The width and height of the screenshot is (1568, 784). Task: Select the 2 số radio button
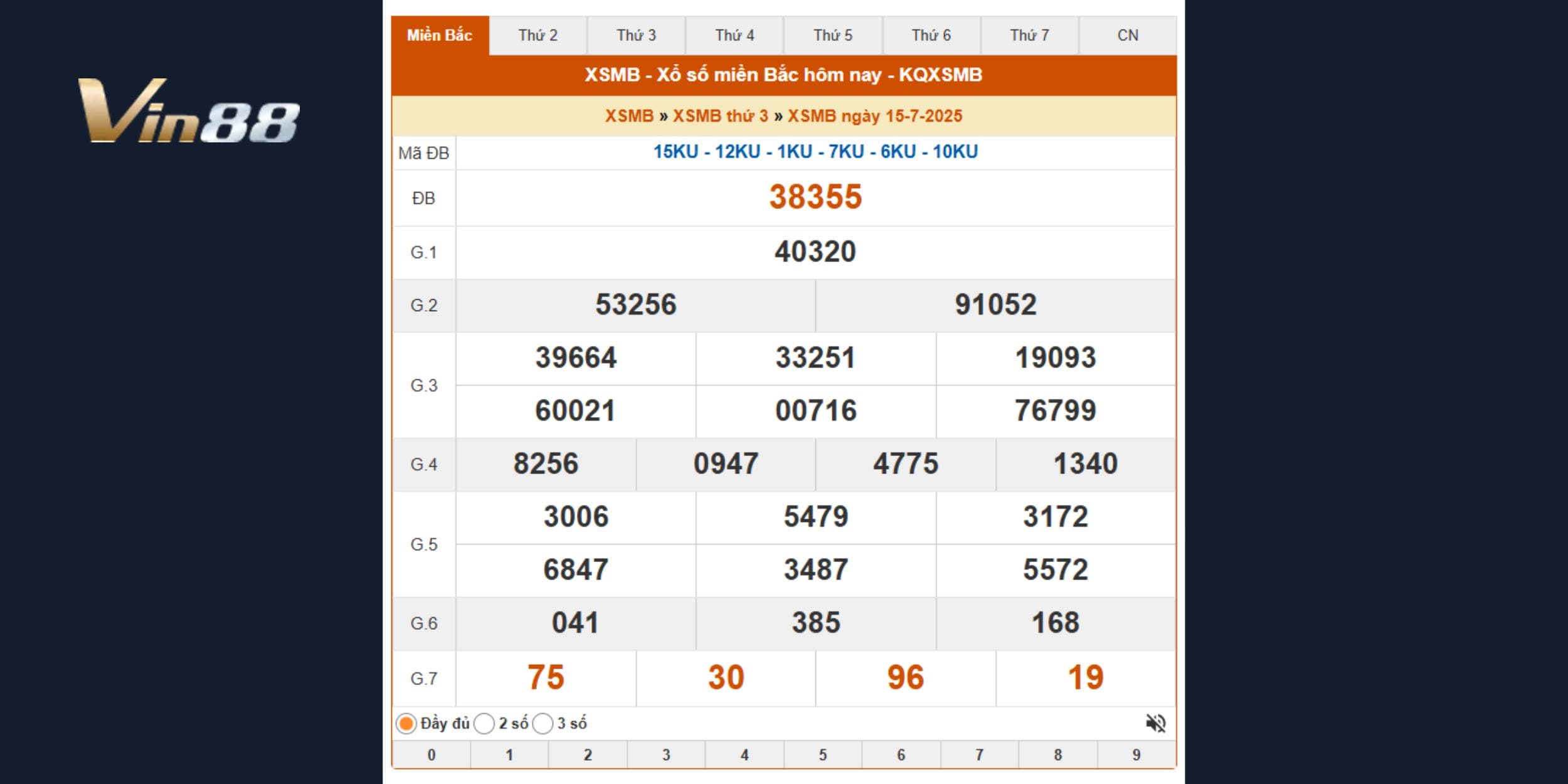tap(484, 724)
